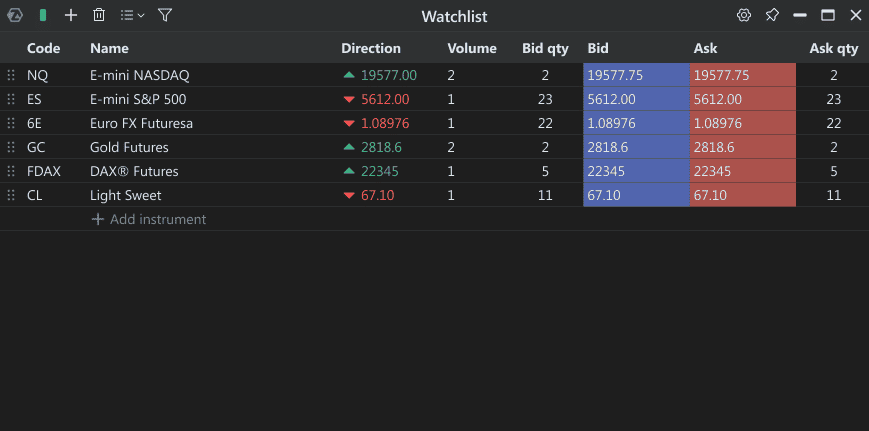
Task: Toggle the green link indicator
Action: [x=43, y=15]
